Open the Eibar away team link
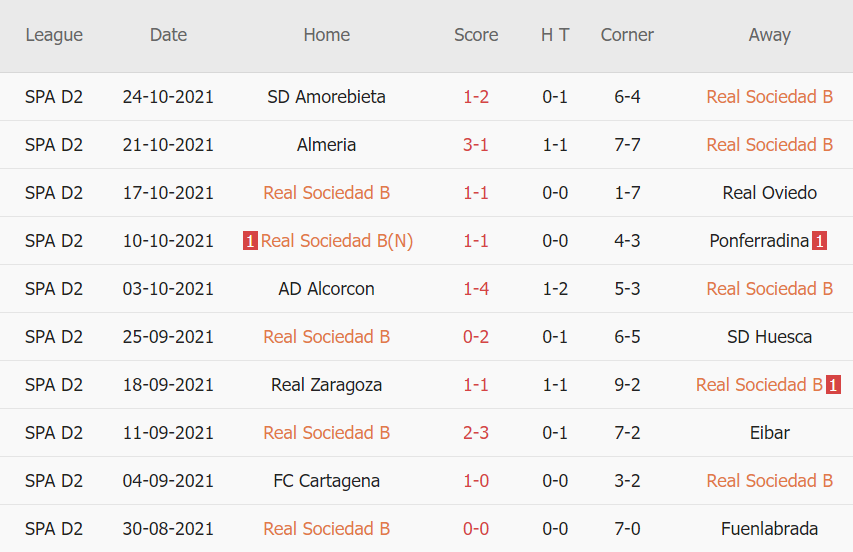This screenshot has width=853, height=552. 769,433
